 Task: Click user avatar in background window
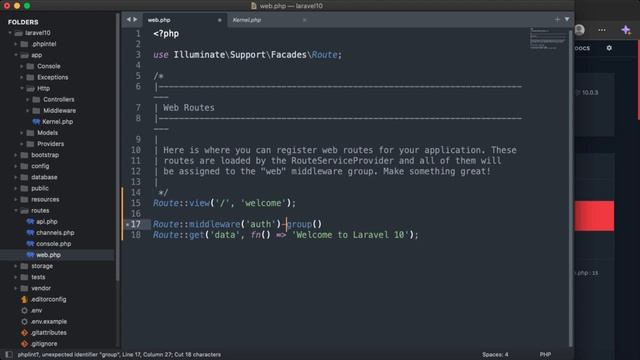580,30
